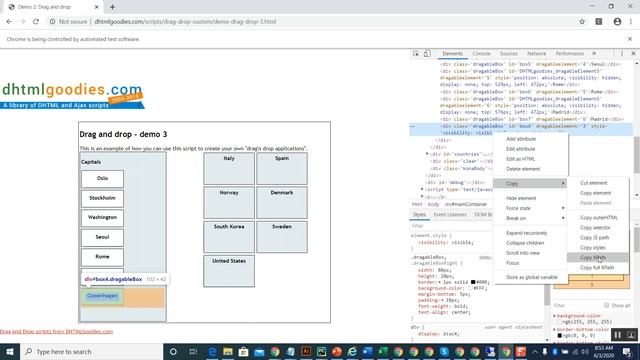640x360 pixels.
Task: Toggle the Show all checkbox in Computed
Action: pyautogui.click(x=607, y=305)
